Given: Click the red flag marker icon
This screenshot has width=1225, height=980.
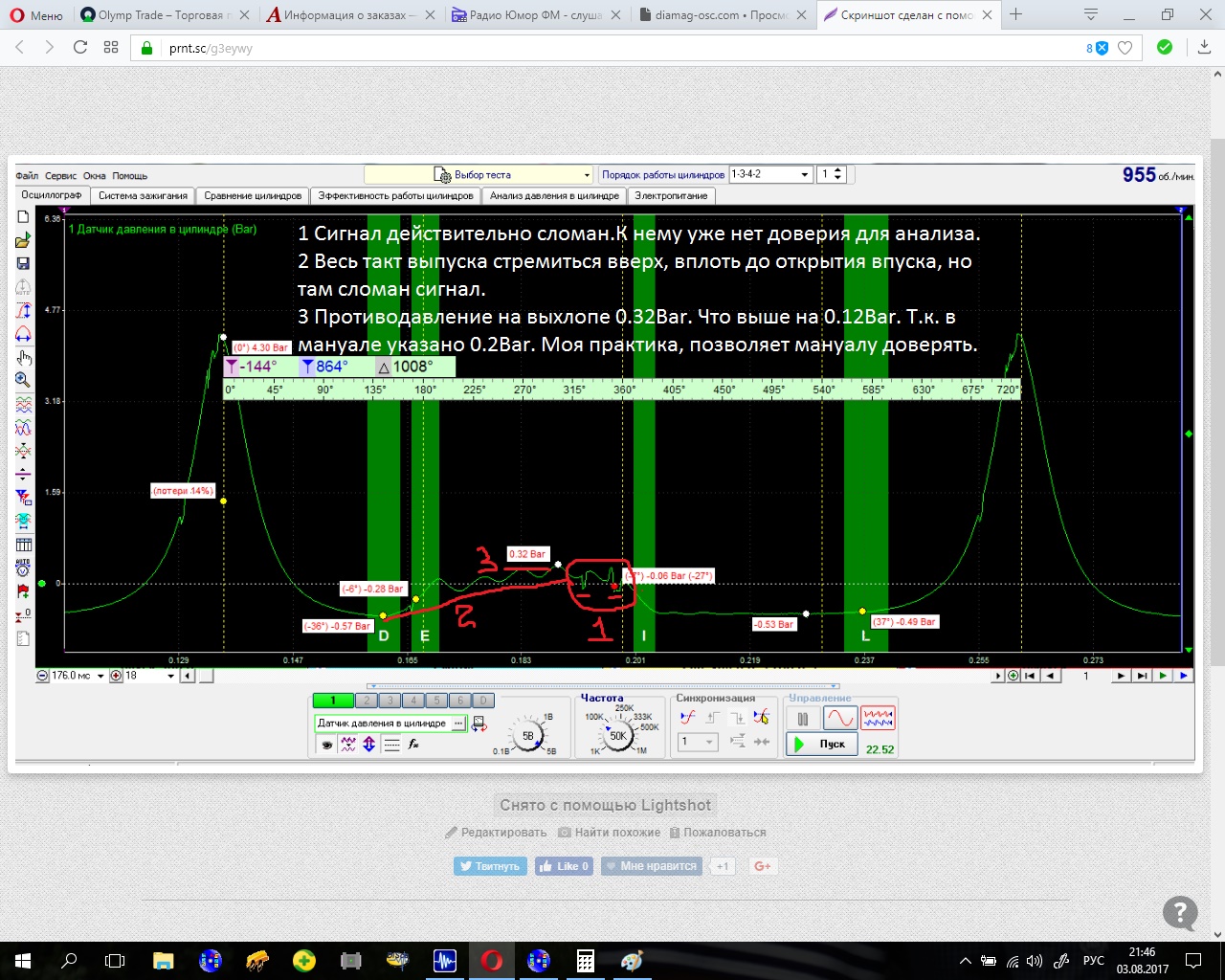Looking at the screenshot, I should (24, 591).
